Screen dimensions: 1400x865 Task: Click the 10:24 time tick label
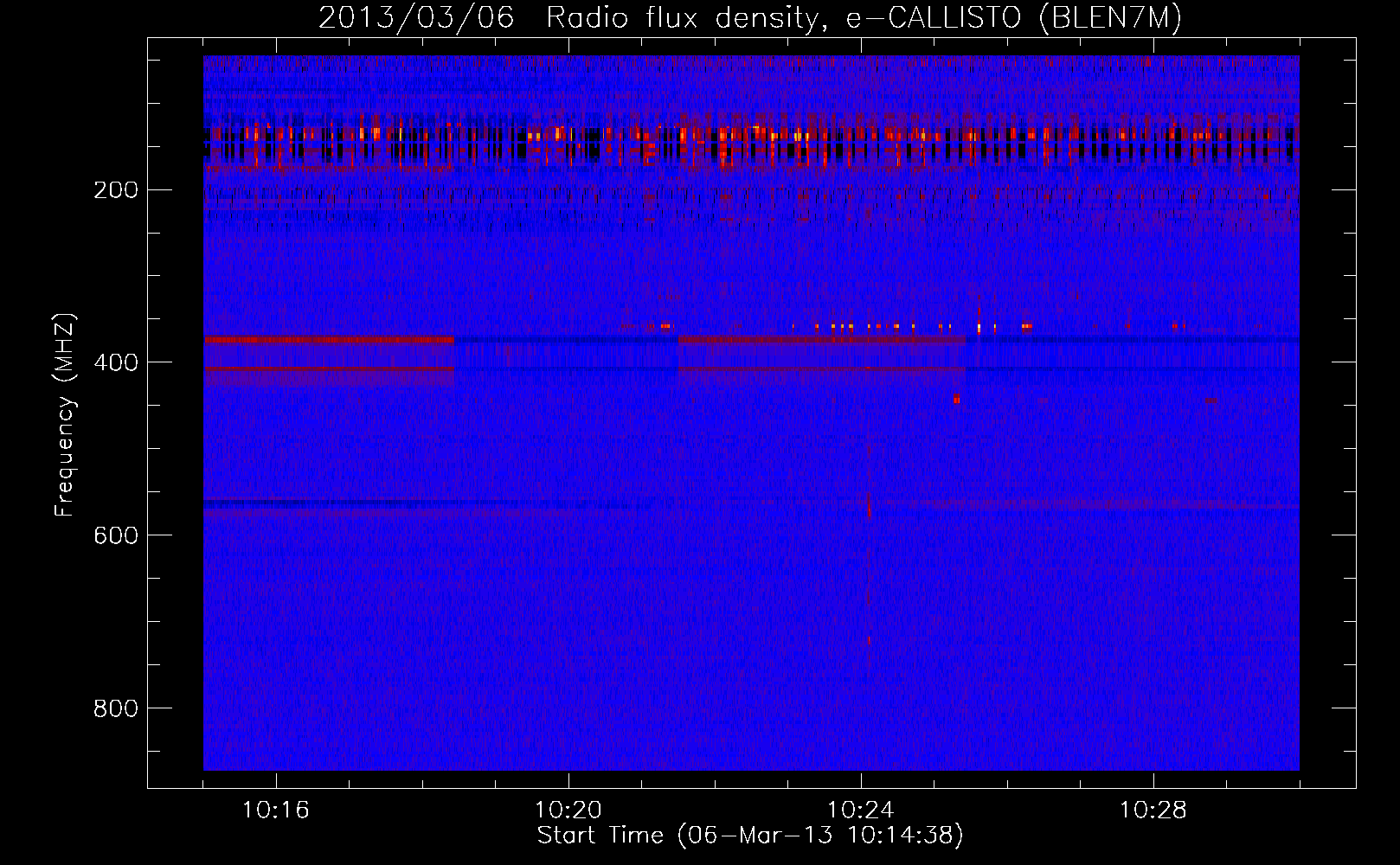click(x=861, y=810)
